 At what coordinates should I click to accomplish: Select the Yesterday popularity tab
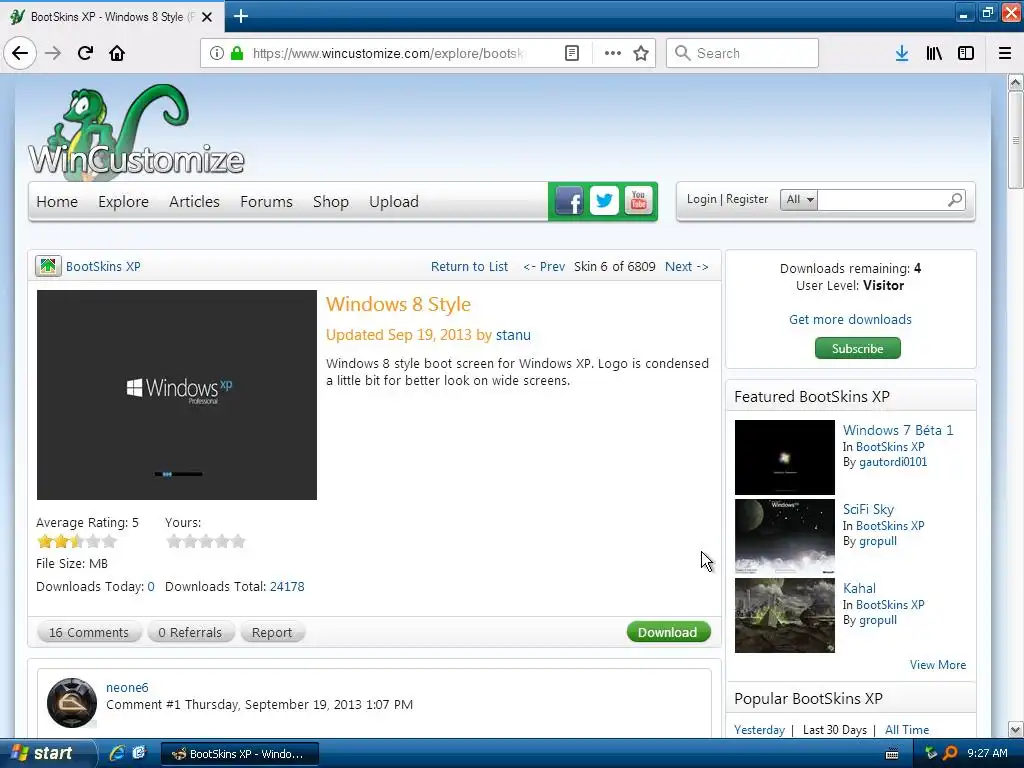pos(759,729)
